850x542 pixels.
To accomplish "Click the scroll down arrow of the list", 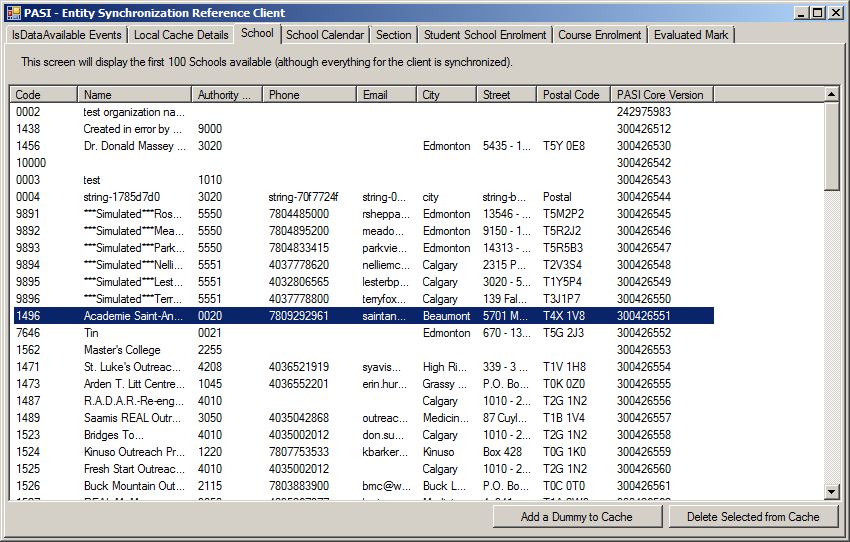I will 832,491.
